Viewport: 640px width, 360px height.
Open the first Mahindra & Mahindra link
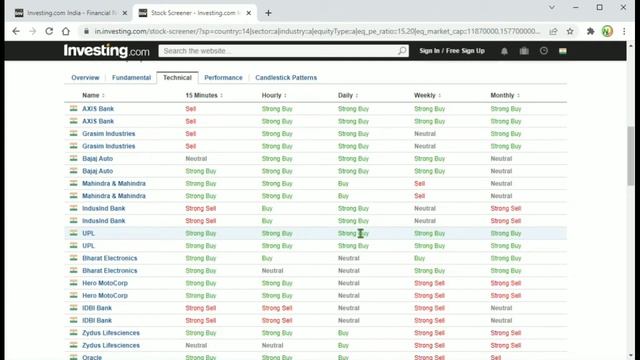pyautogui.click(x=114, y=184)
